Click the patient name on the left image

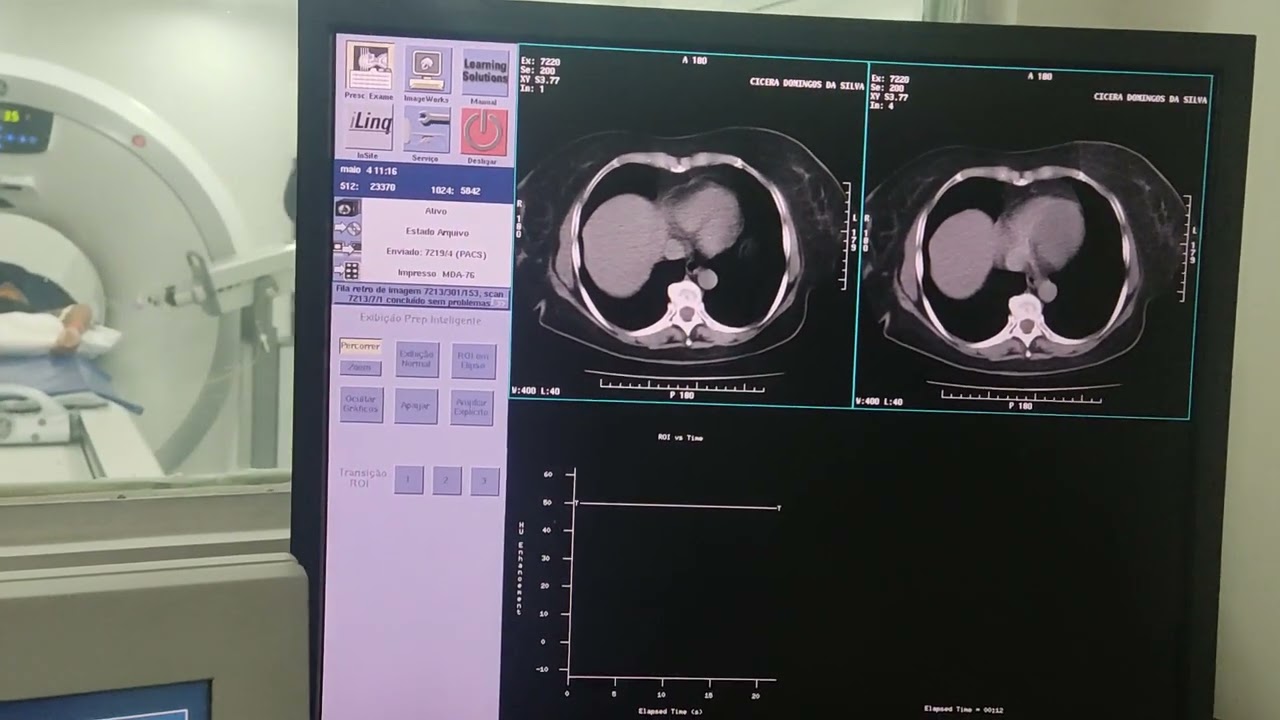(x=806, y=84)
